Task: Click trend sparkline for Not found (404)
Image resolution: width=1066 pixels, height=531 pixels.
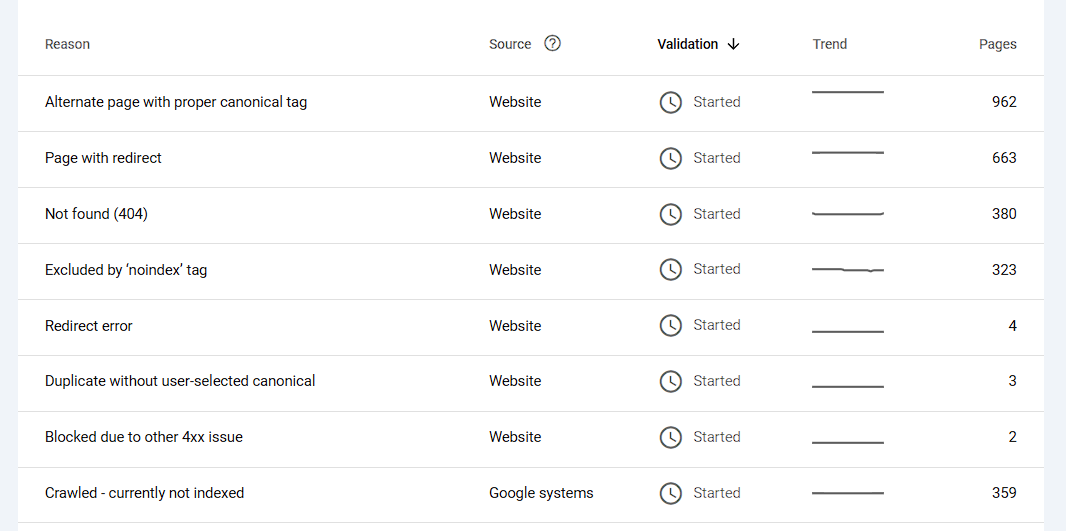Action: click(848, 214)
